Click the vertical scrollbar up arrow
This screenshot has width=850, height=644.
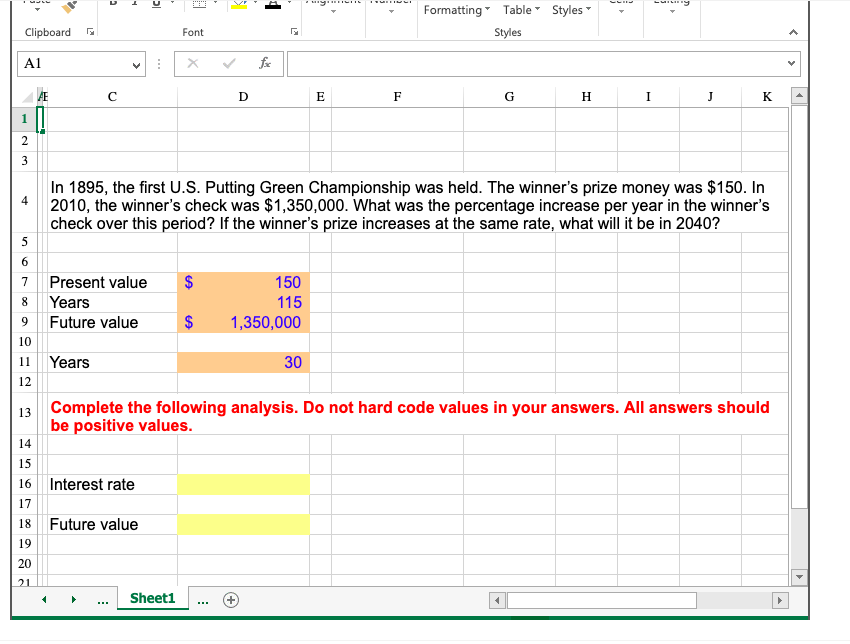click(x=799, y=96)
